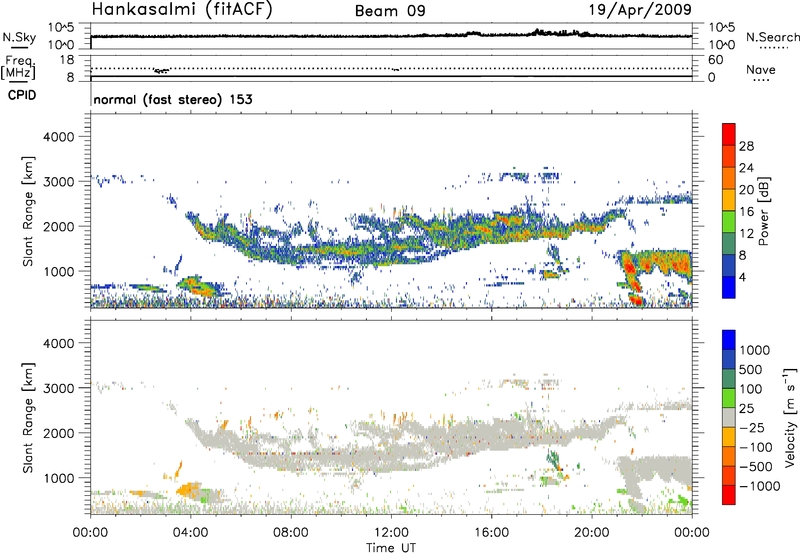Select the CPID label

(22, 95)
